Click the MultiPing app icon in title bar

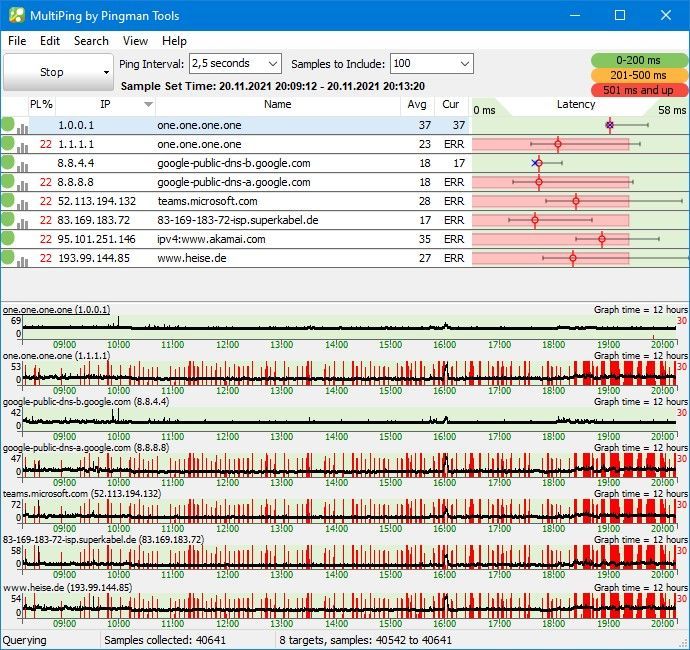click(x=17, y=15)
